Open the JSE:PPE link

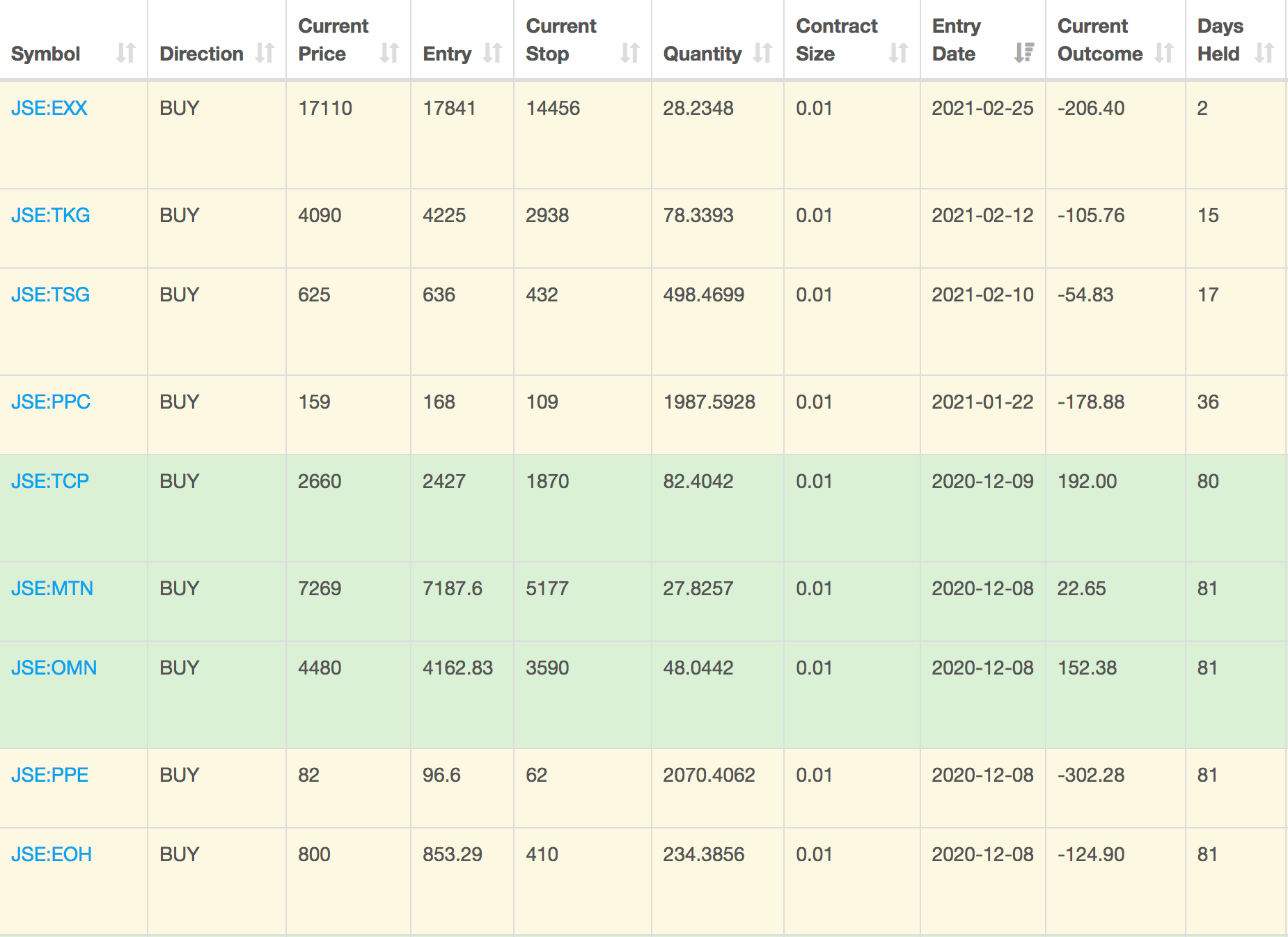[50, 775]
